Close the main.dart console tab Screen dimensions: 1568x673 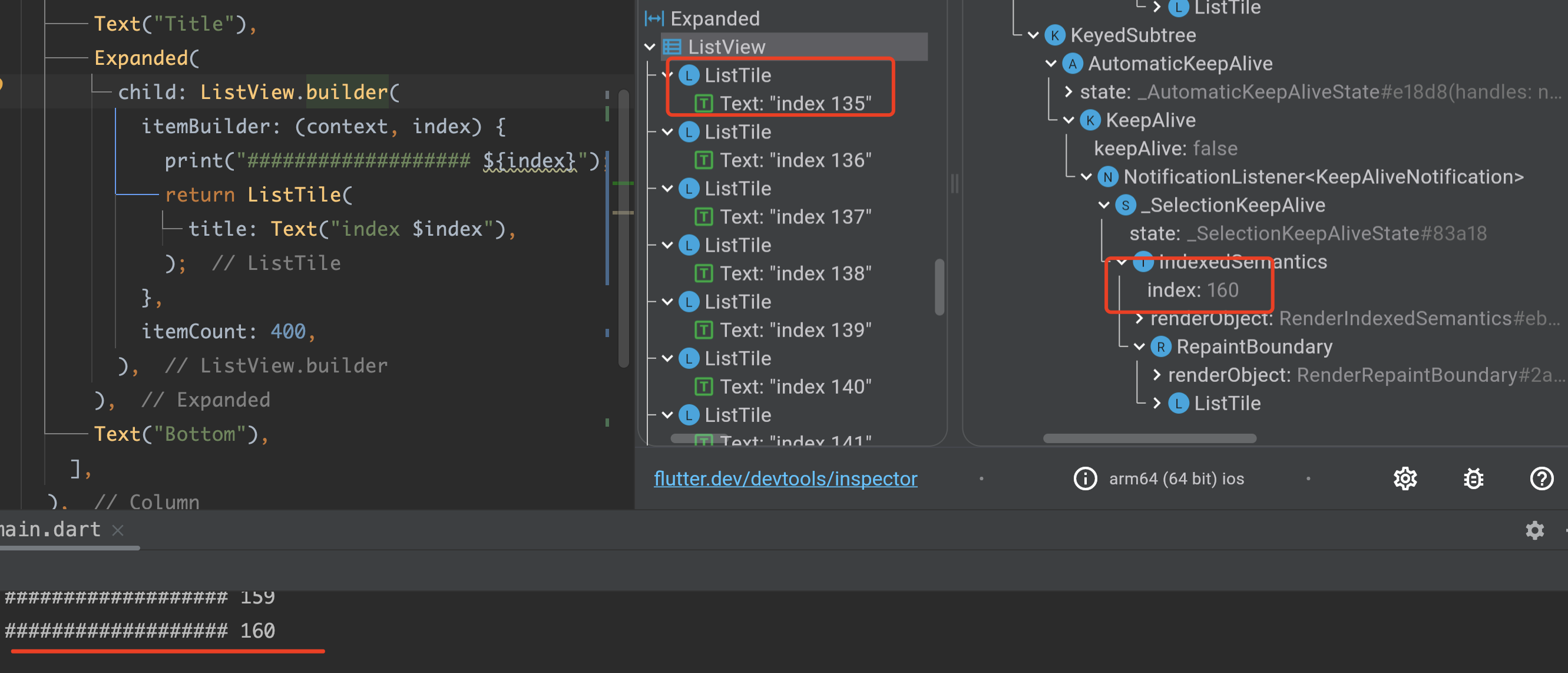point(118,530)
